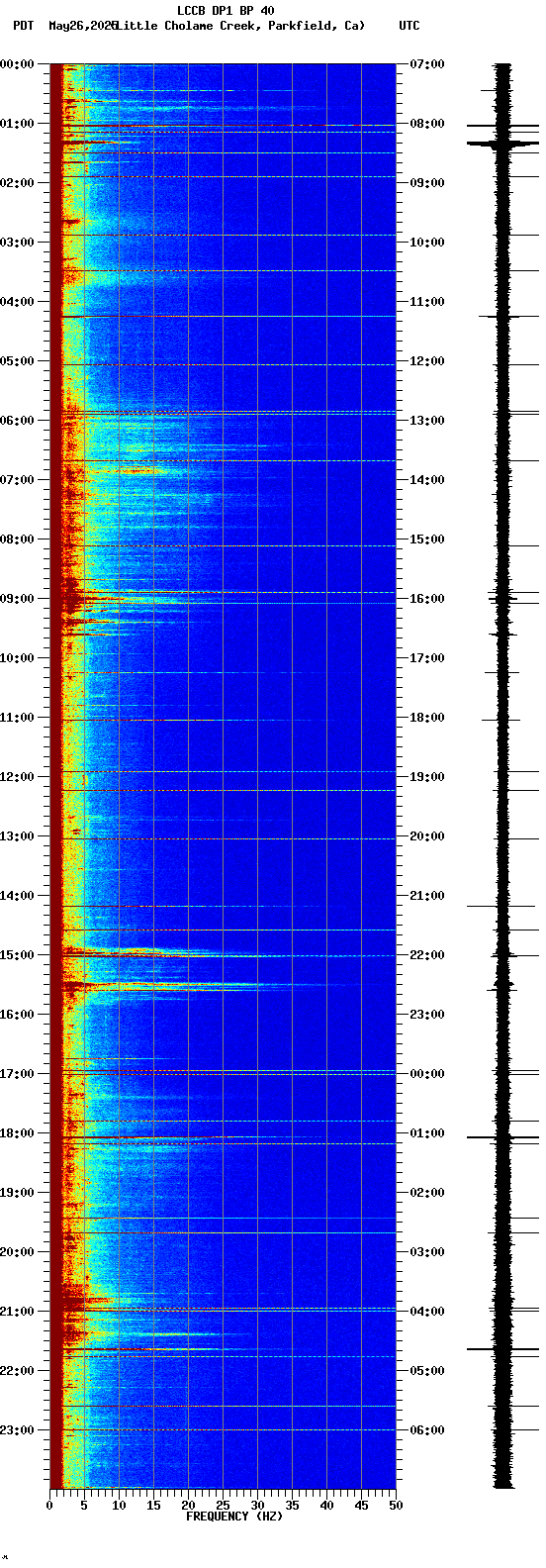The height and width of the screenshot is (1568, 546).
Task: Click 11:00 on the PDT time axis
Action: point(18,718)
